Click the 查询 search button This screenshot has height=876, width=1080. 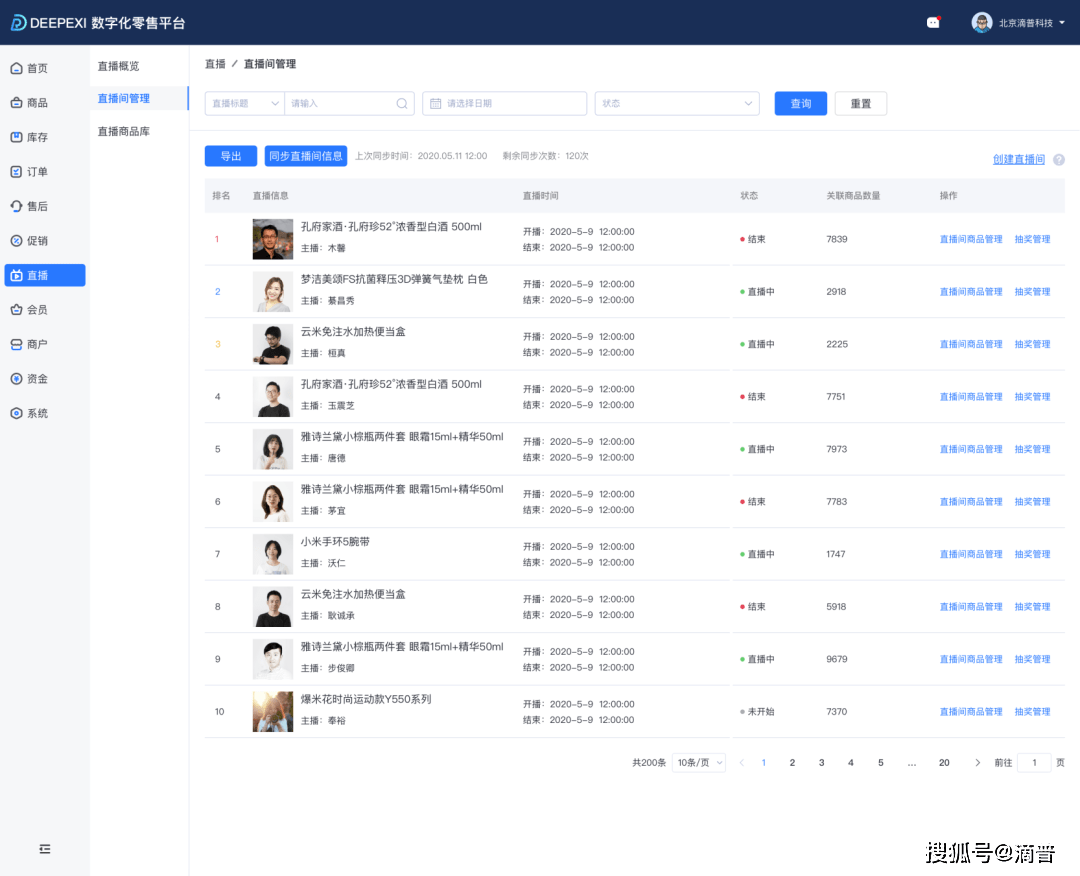pos(800,103)
